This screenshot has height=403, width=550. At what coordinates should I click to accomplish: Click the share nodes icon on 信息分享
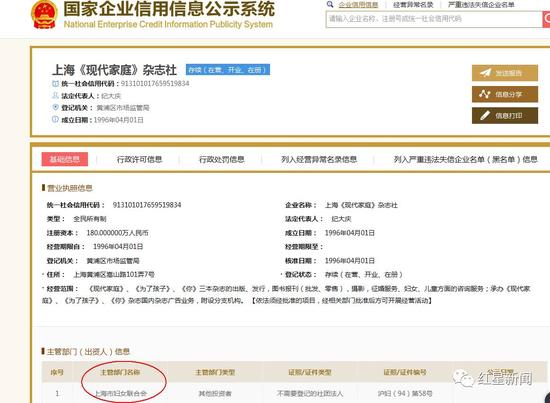pos(485,94)
